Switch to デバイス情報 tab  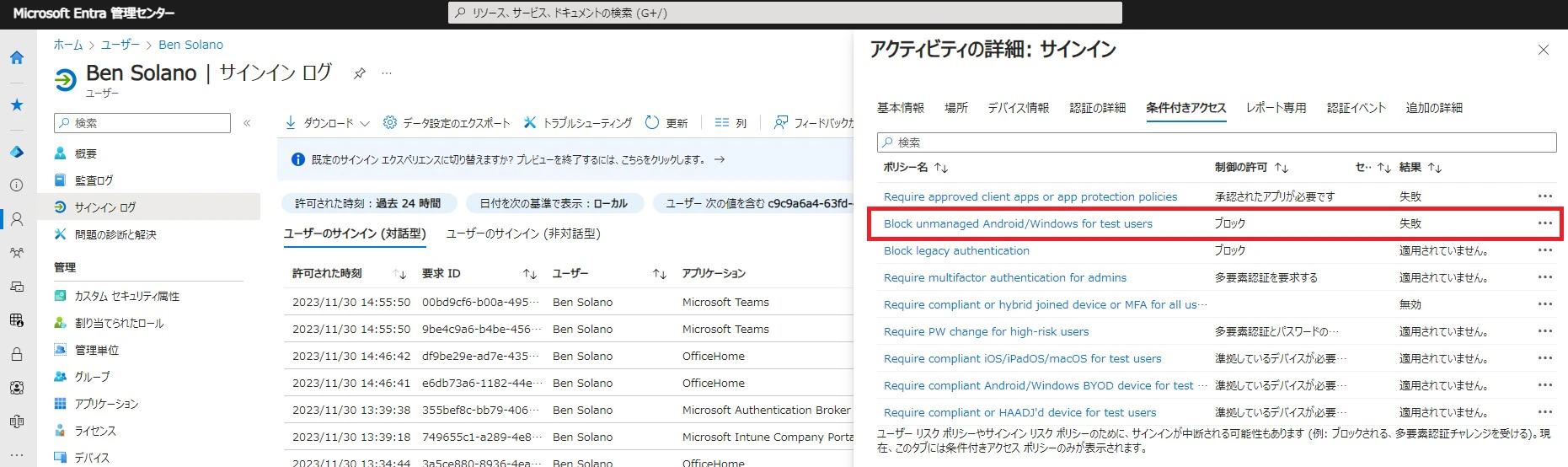click(1019, 108)
